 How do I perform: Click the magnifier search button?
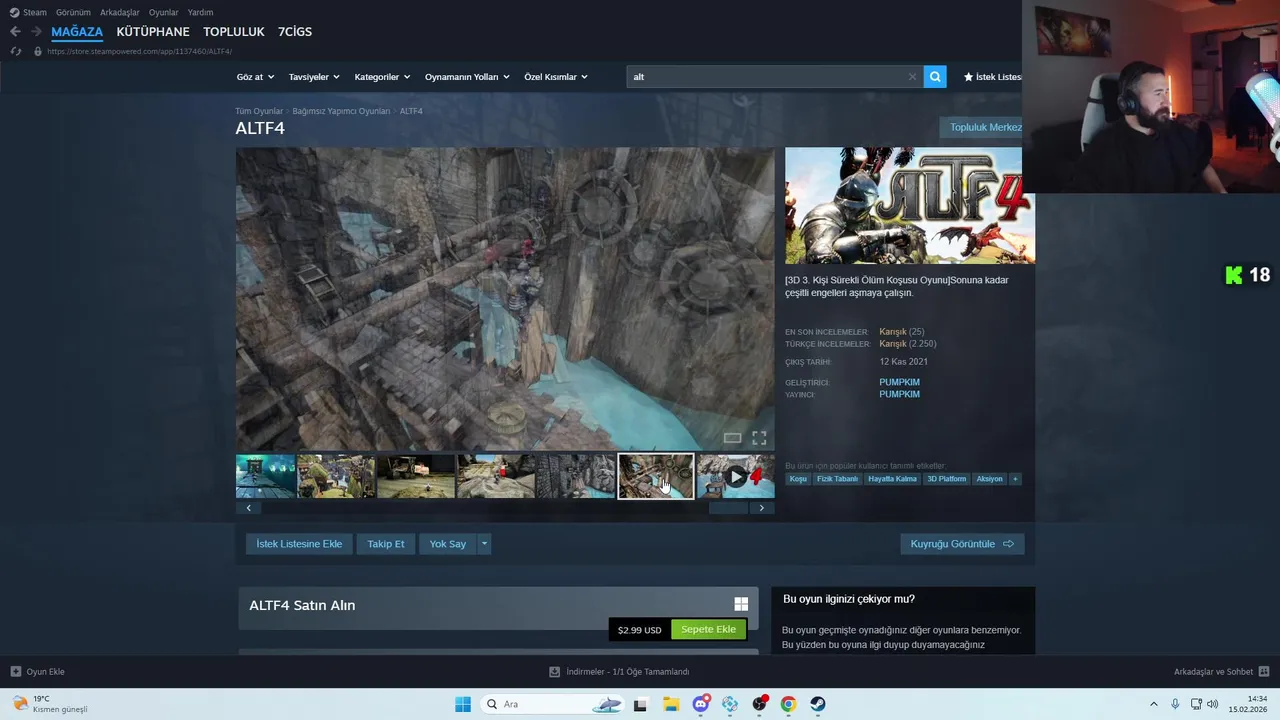(935, 77)
